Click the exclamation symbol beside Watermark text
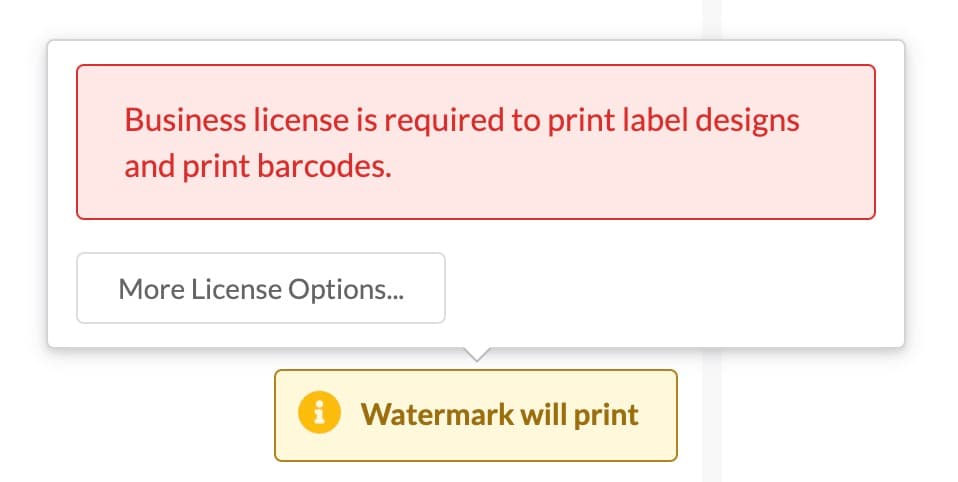 319,414
